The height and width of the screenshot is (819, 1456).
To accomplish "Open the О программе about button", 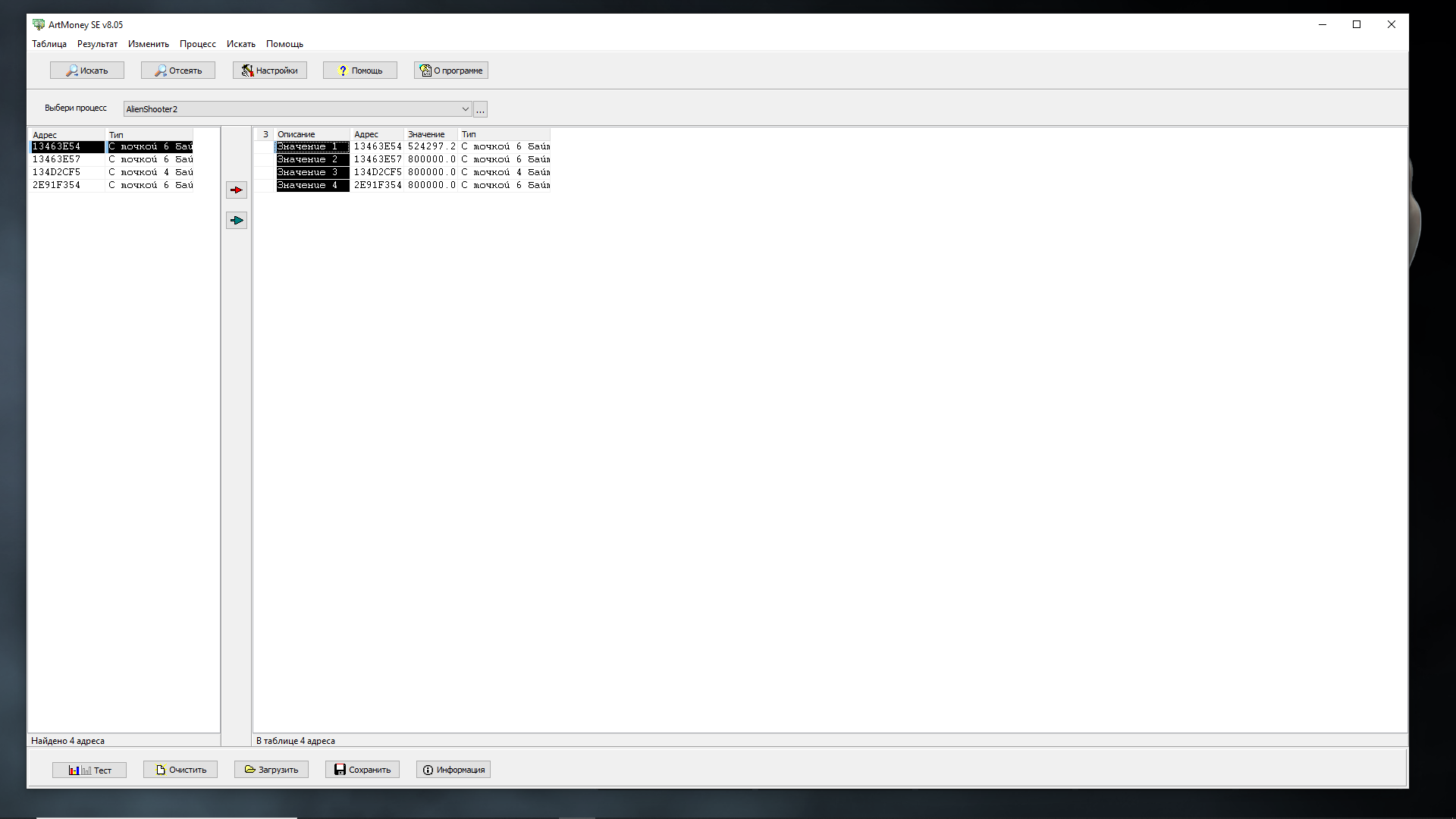I will [450, 71].
